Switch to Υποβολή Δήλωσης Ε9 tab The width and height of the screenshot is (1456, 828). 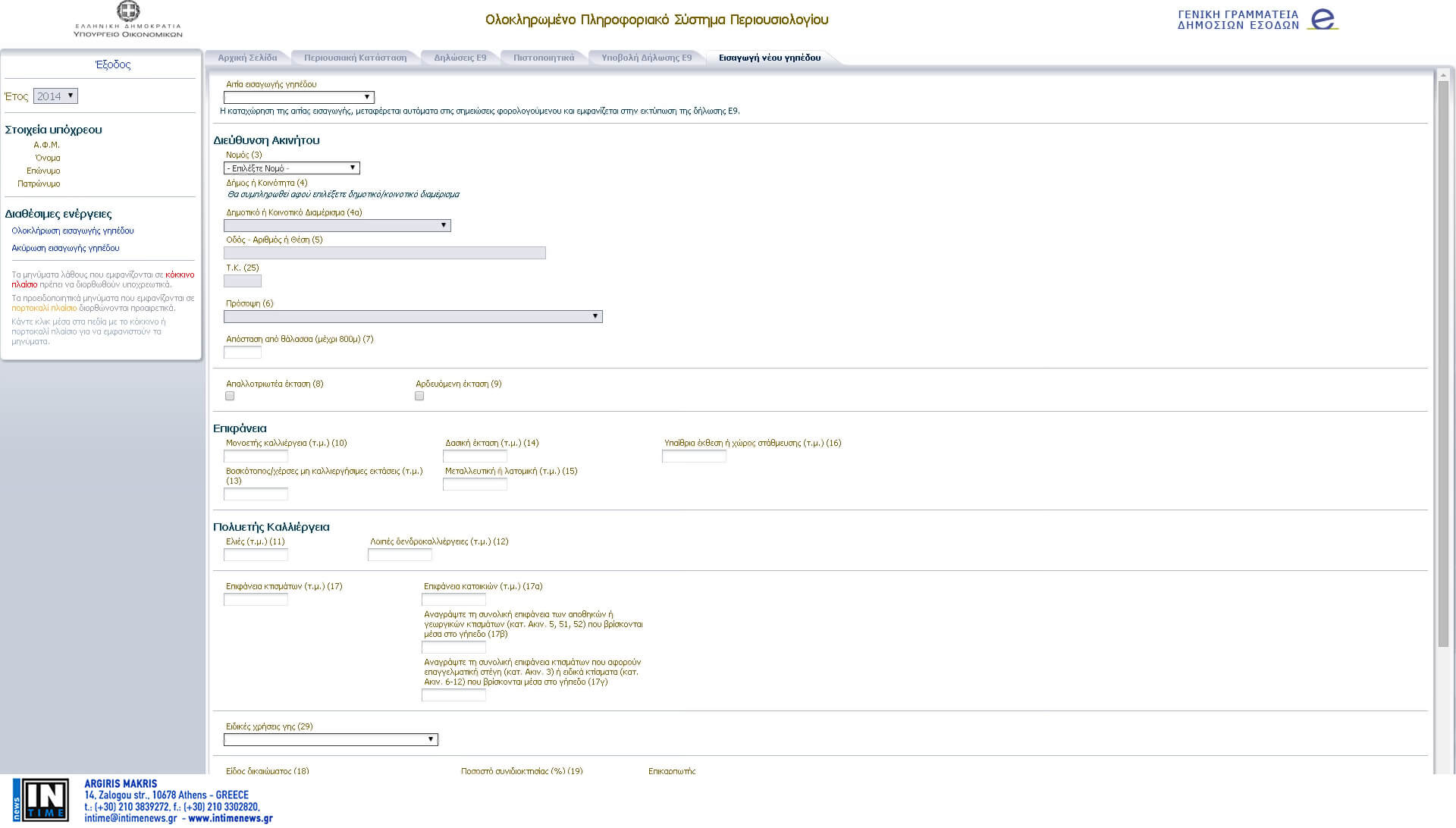pyautogui.click(x=647, y=58)
